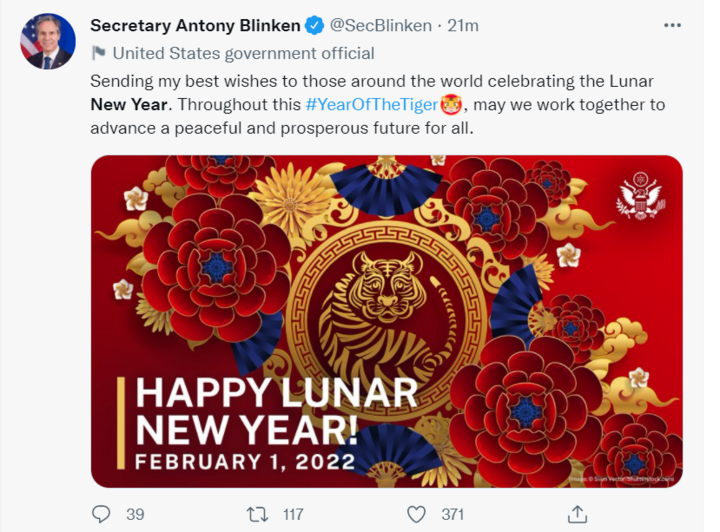The width and height of the screenshot is (720, 532).
Task: Click the 21m timestamp link
Action: [463, 26]
